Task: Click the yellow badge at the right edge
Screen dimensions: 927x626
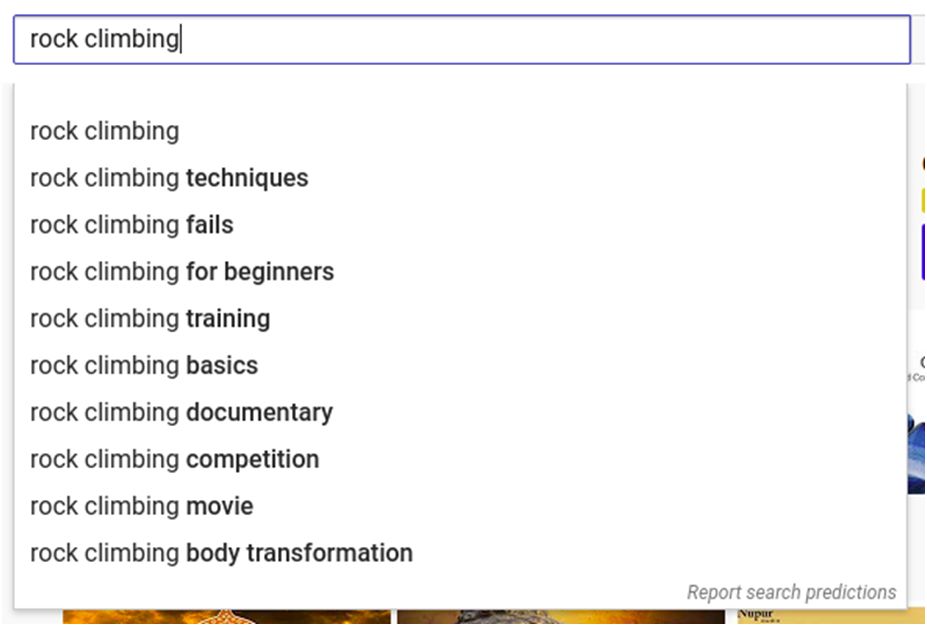Action: (x=923, y=200)
